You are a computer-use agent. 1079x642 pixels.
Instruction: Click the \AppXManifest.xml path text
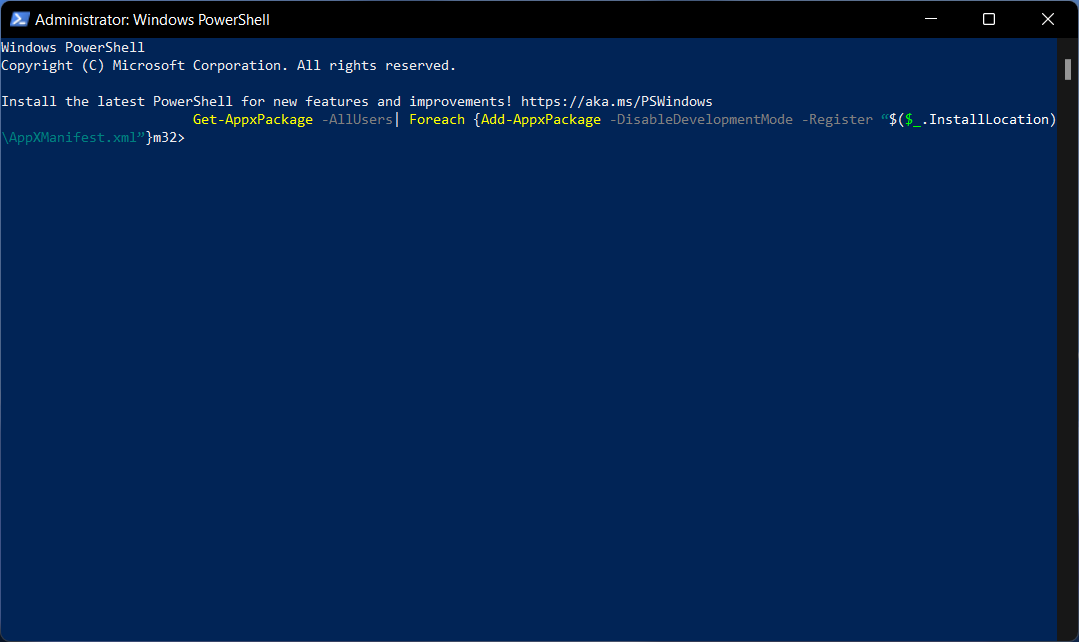[70, 138]
